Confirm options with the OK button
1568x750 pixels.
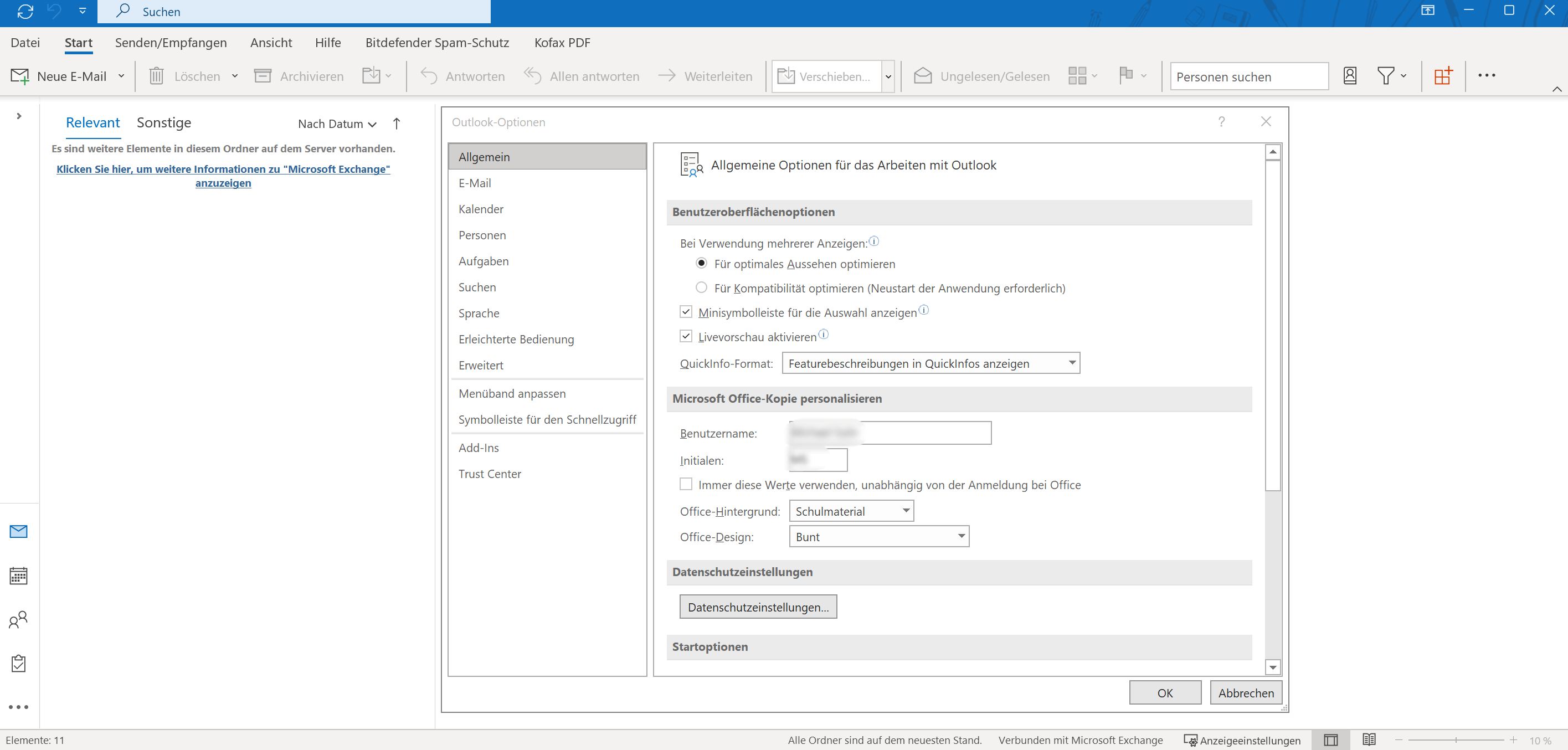pos(1165,693)
